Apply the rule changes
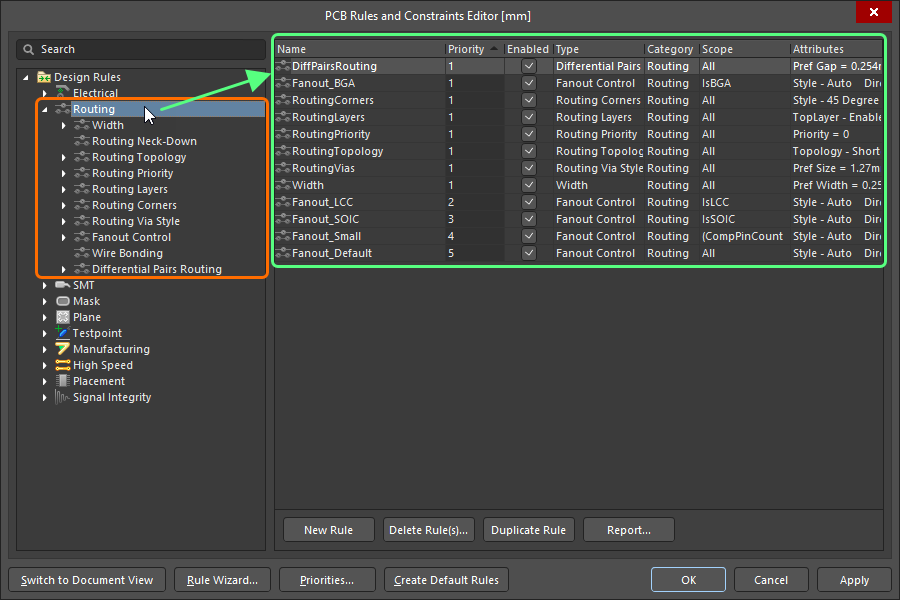This screenshot has height=600, width=900. (854, 580)
